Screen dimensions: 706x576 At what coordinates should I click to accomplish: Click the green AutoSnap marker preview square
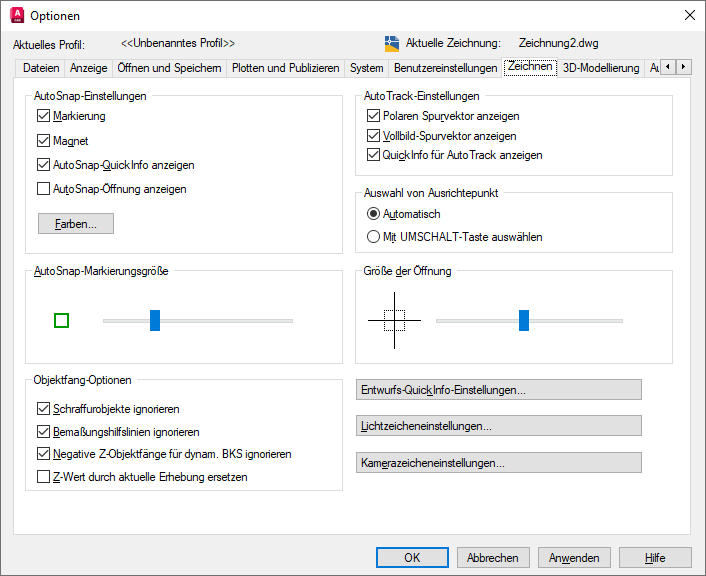pyautogui.click(x=61, y=320)
